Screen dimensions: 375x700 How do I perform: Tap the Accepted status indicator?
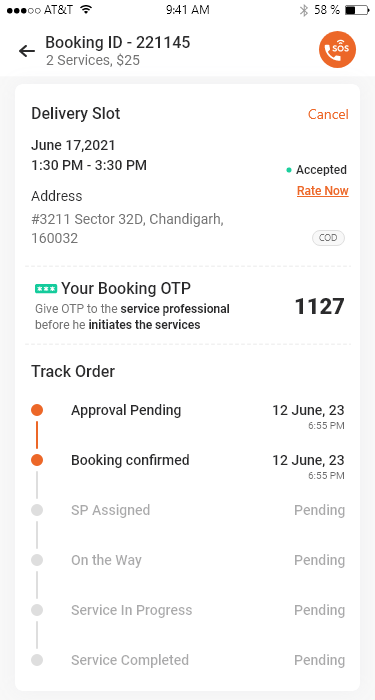[316, 170]
